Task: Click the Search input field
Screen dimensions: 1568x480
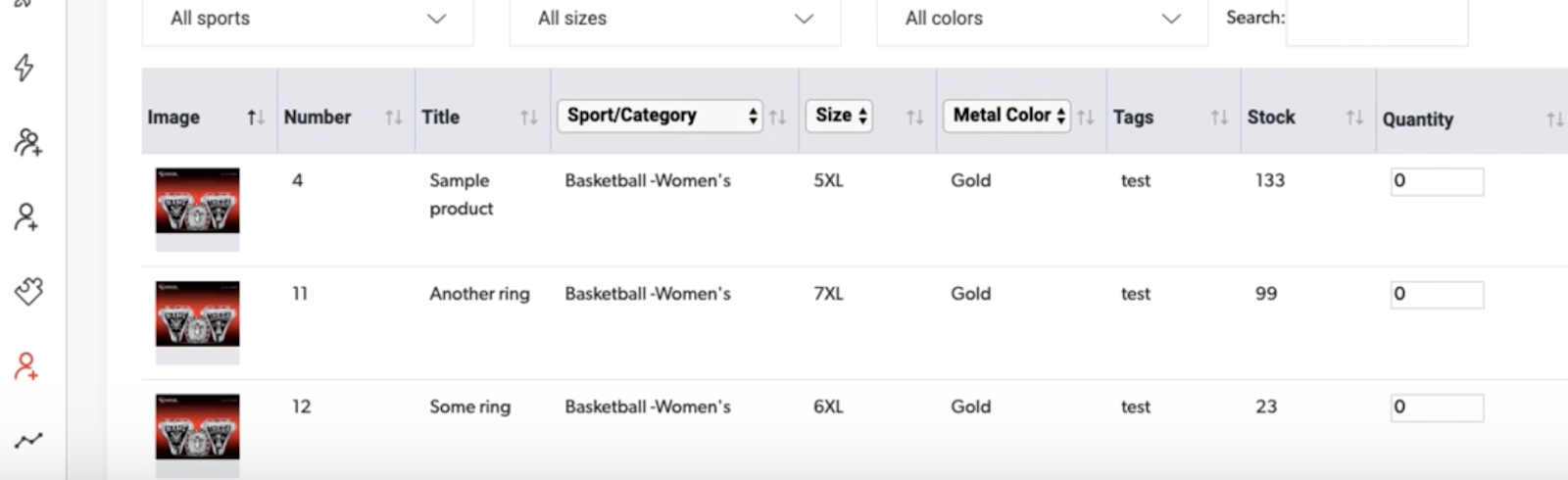Action: pyautogui.click(x=1376, y=19)
